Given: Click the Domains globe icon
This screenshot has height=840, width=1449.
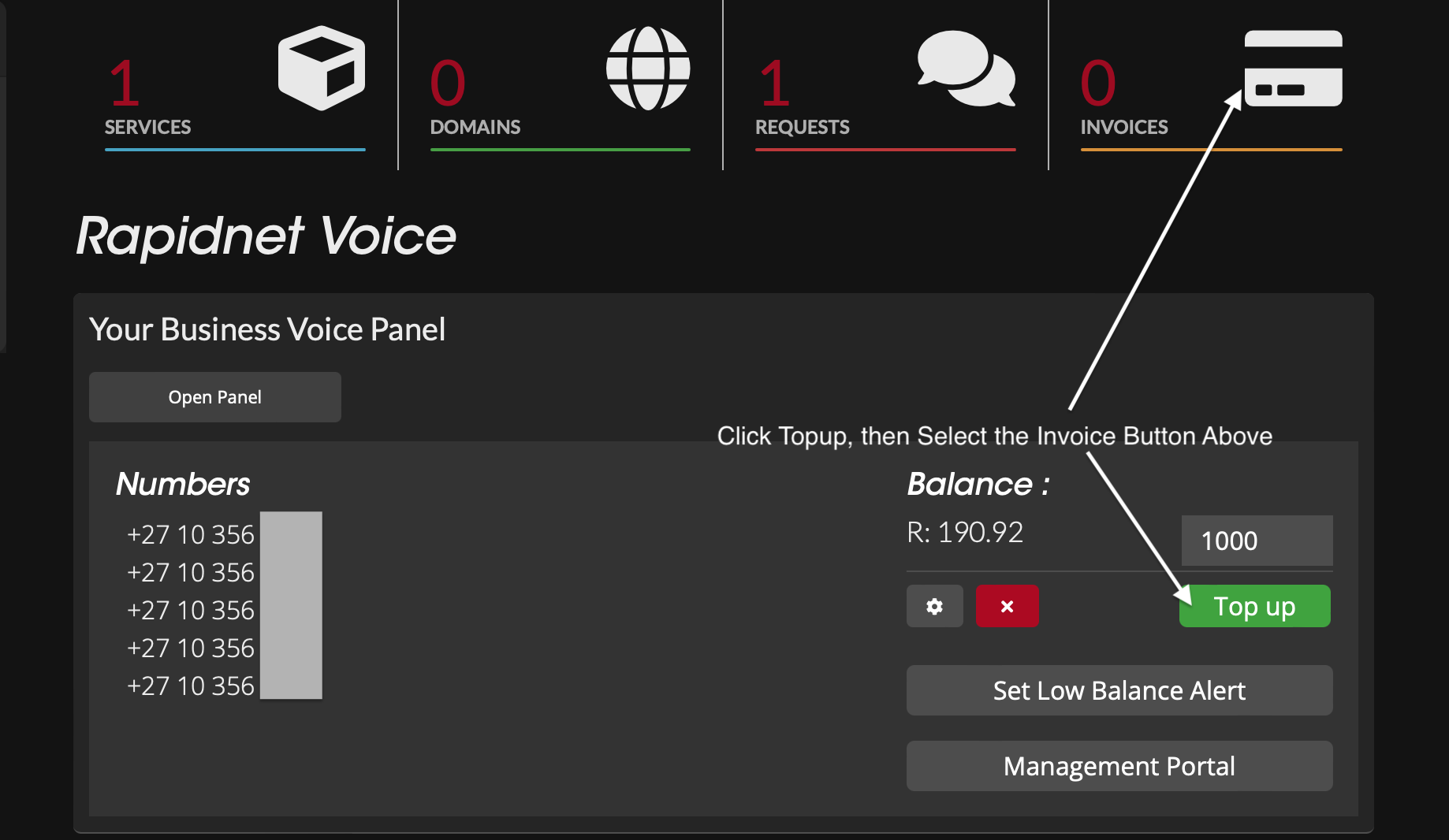Looking at the screenshot, I should click(x=648, y=69).
